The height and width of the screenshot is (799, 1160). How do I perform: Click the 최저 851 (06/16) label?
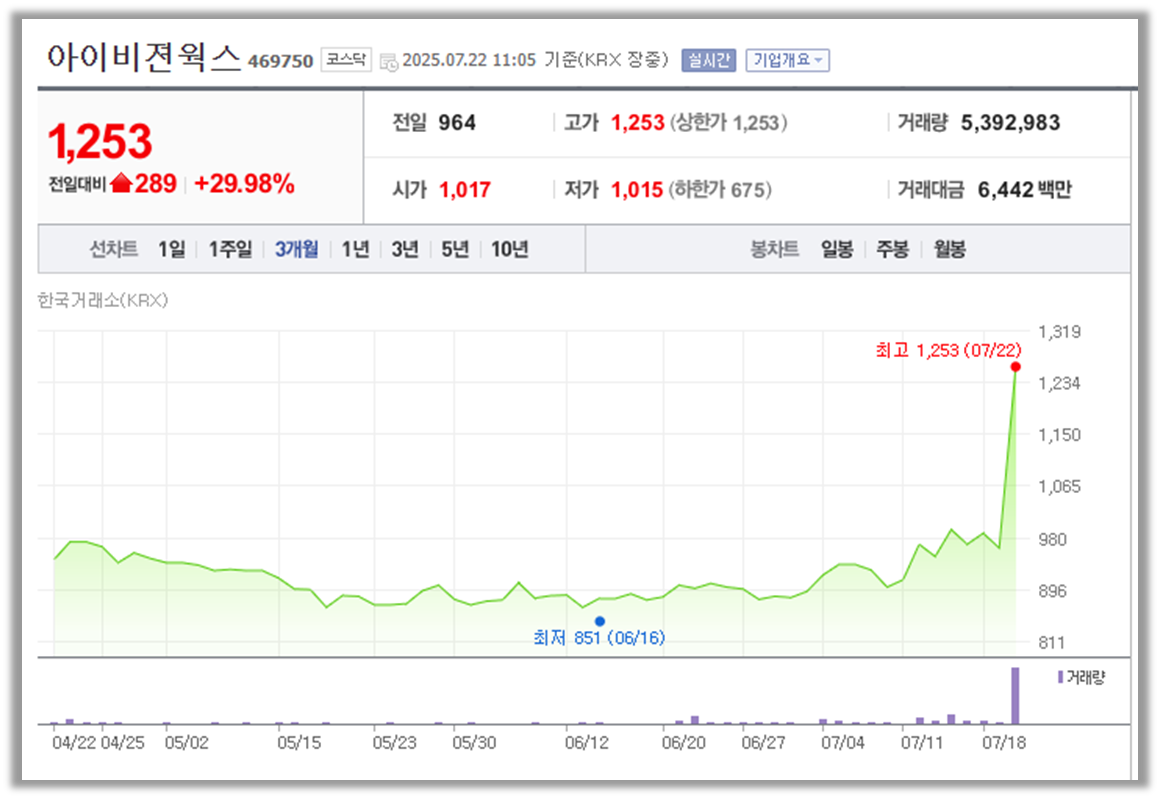599,638
